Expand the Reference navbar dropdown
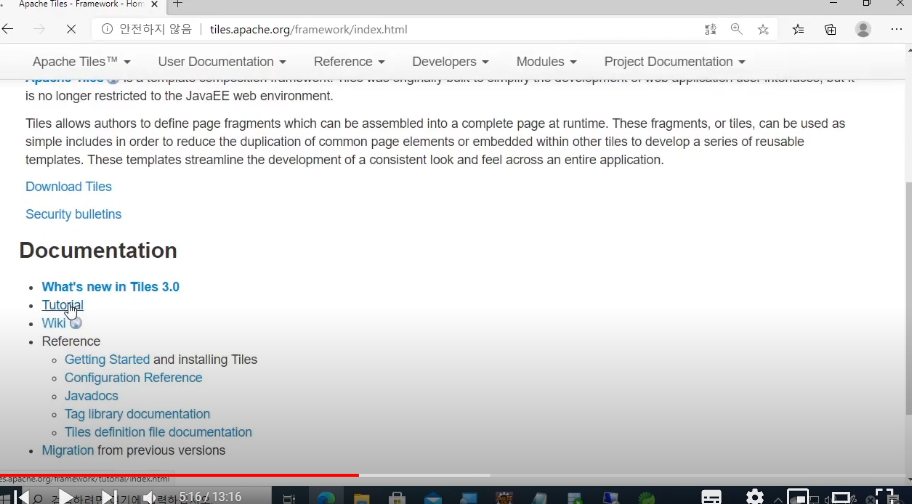This screenshot has width=912, height=504. click(350, 62)
